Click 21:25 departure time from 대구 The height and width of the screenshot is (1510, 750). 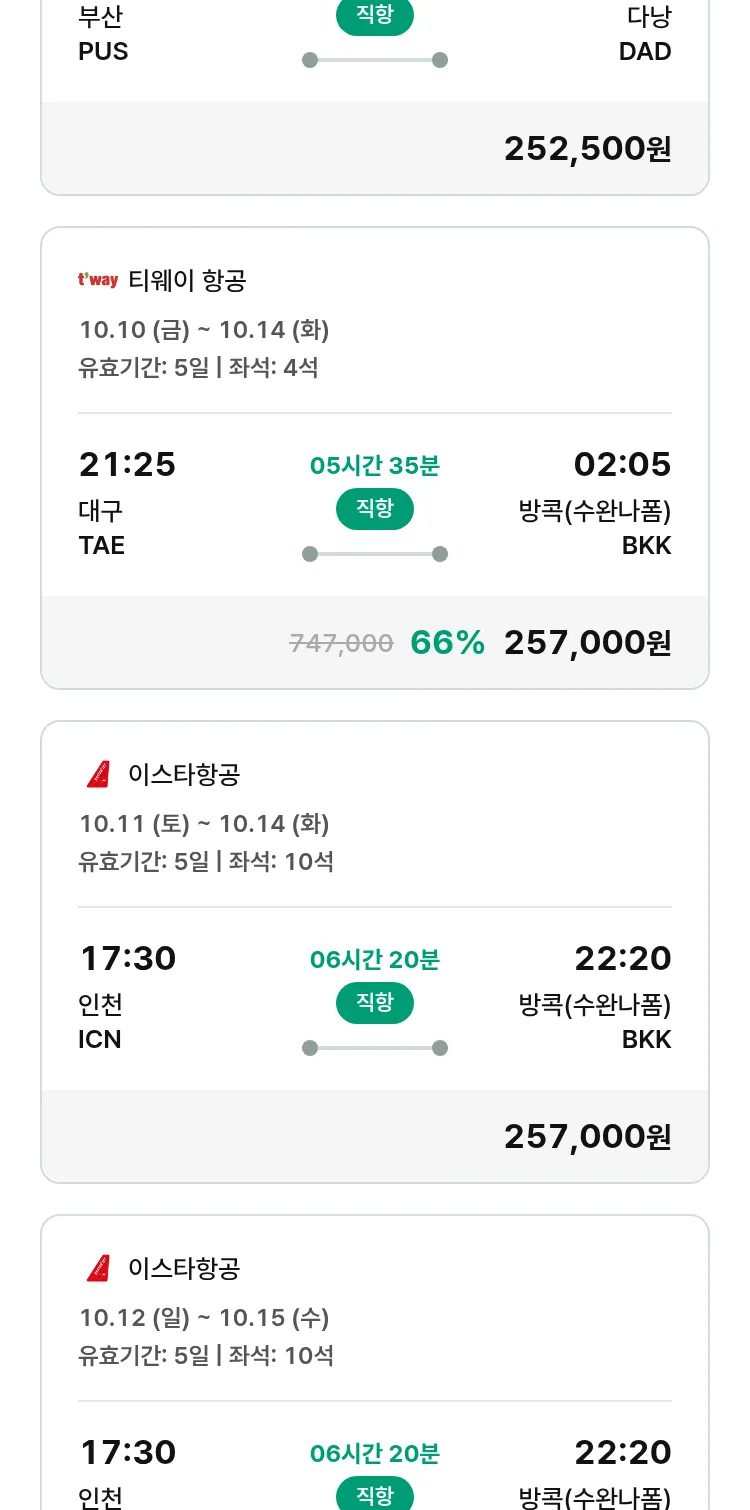pos(127,465)
